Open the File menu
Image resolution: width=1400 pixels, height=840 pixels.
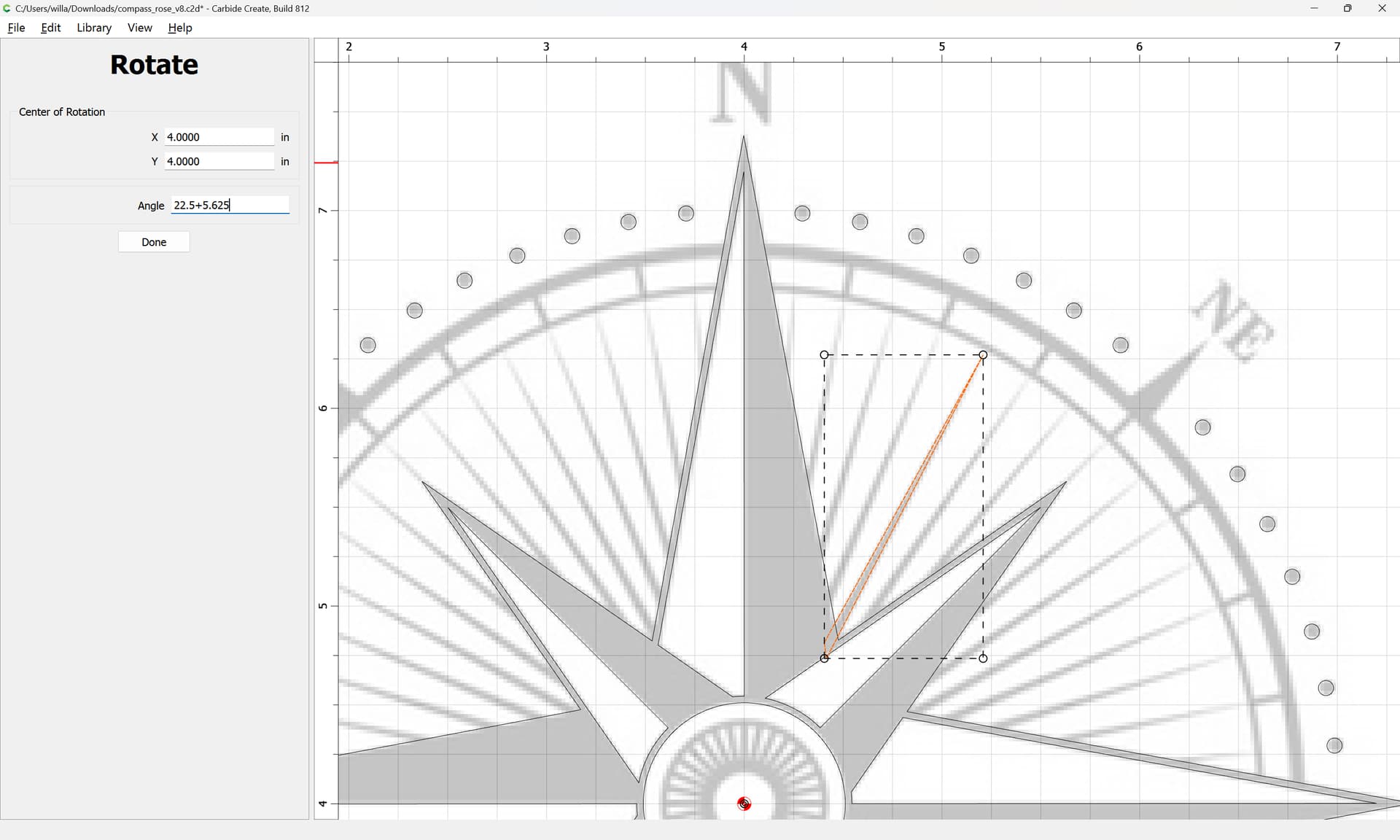point(16,28)
